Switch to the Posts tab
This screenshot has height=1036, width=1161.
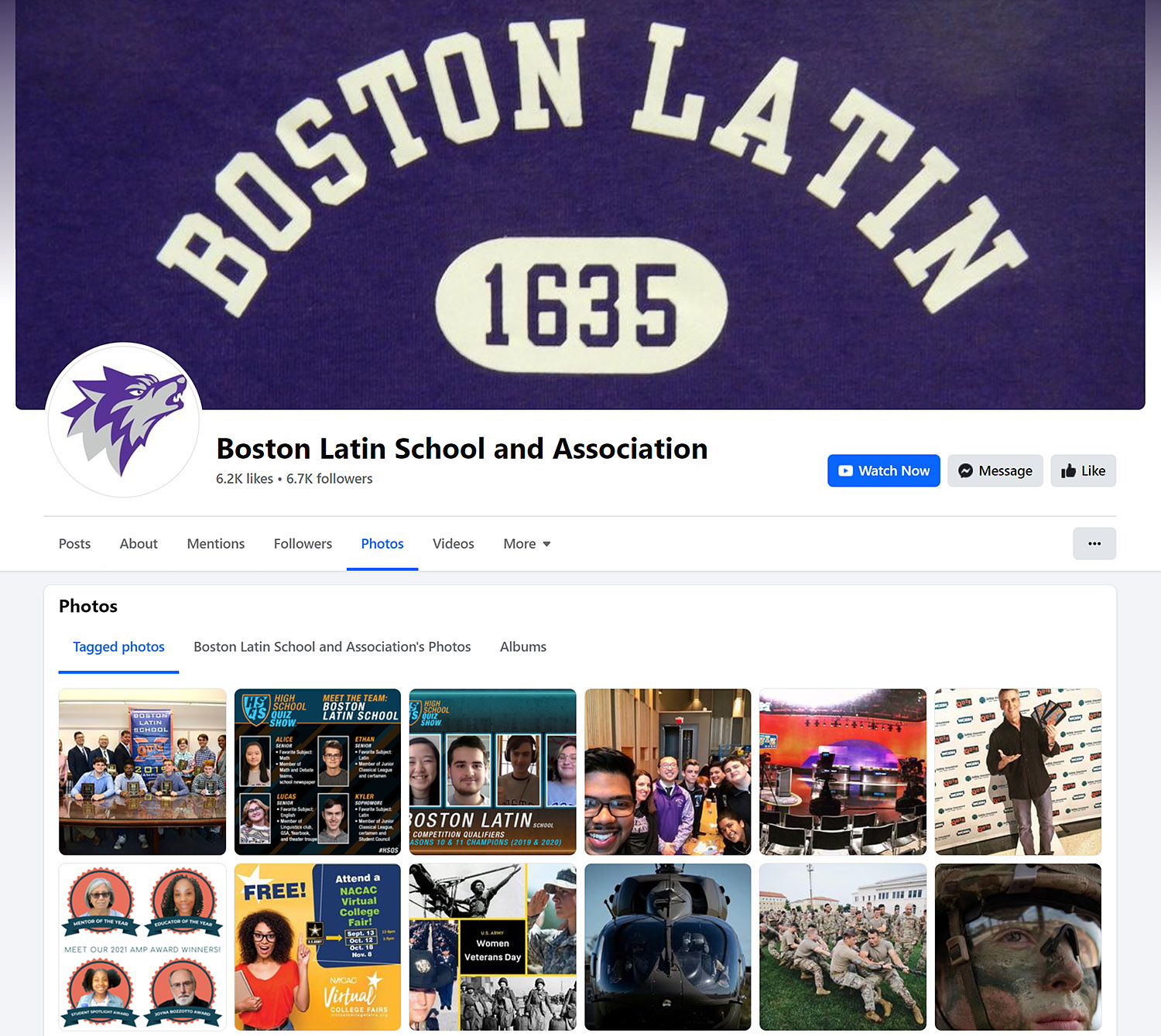click(74, 544)
